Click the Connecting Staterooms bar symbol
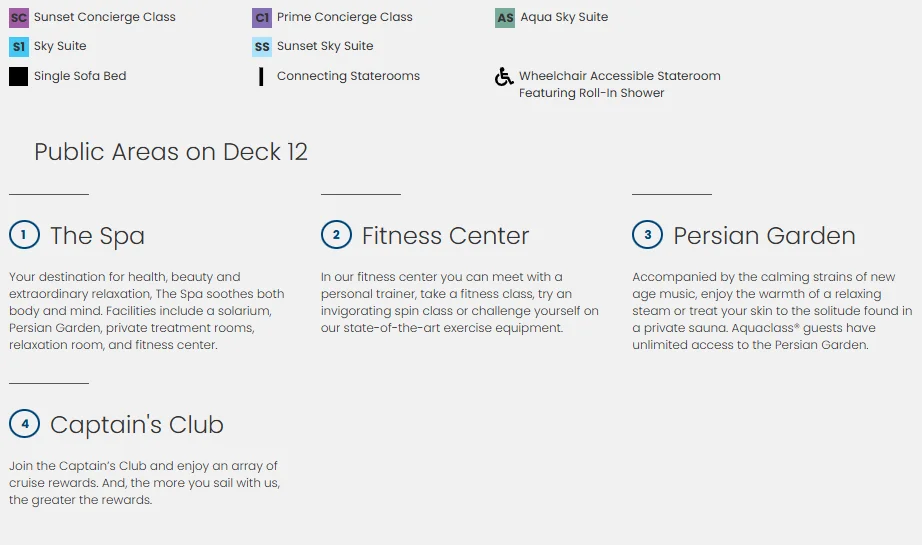This screenshot has width=922, height=545. (x=261, y=76)
